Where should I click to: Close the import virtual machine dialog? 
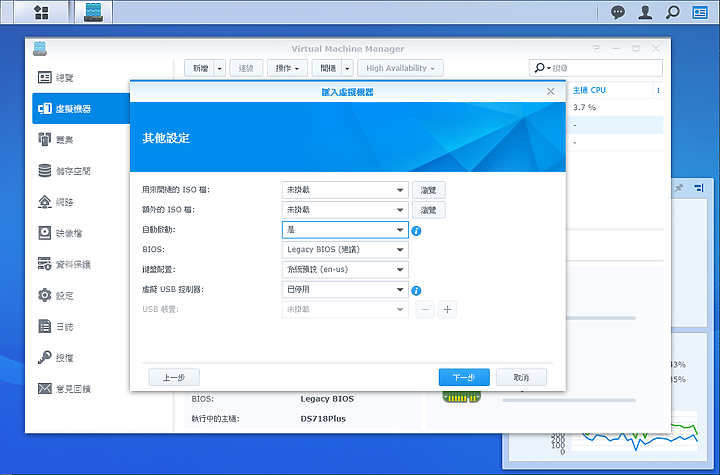(551, 91)
